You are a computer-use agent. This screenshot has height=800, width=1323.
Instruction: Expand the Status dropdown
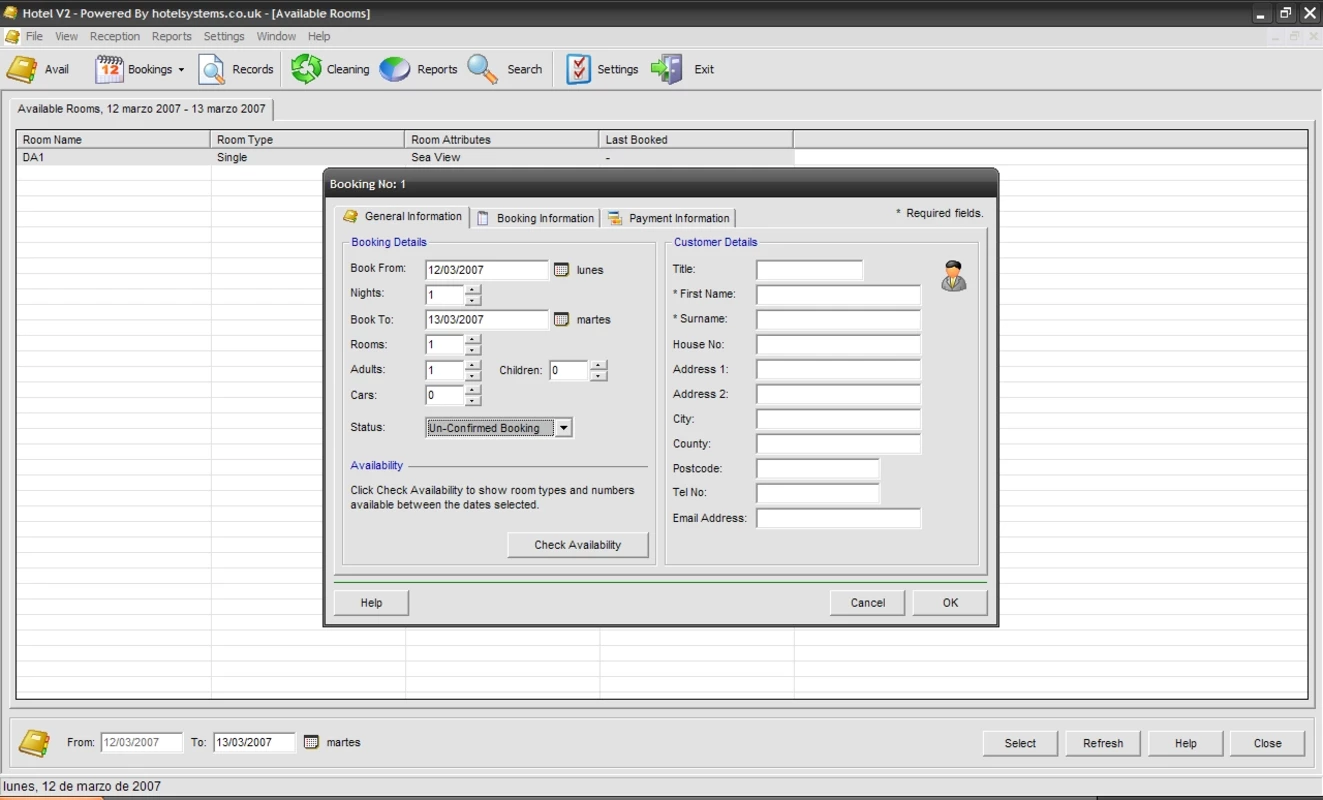coord(564,428)
